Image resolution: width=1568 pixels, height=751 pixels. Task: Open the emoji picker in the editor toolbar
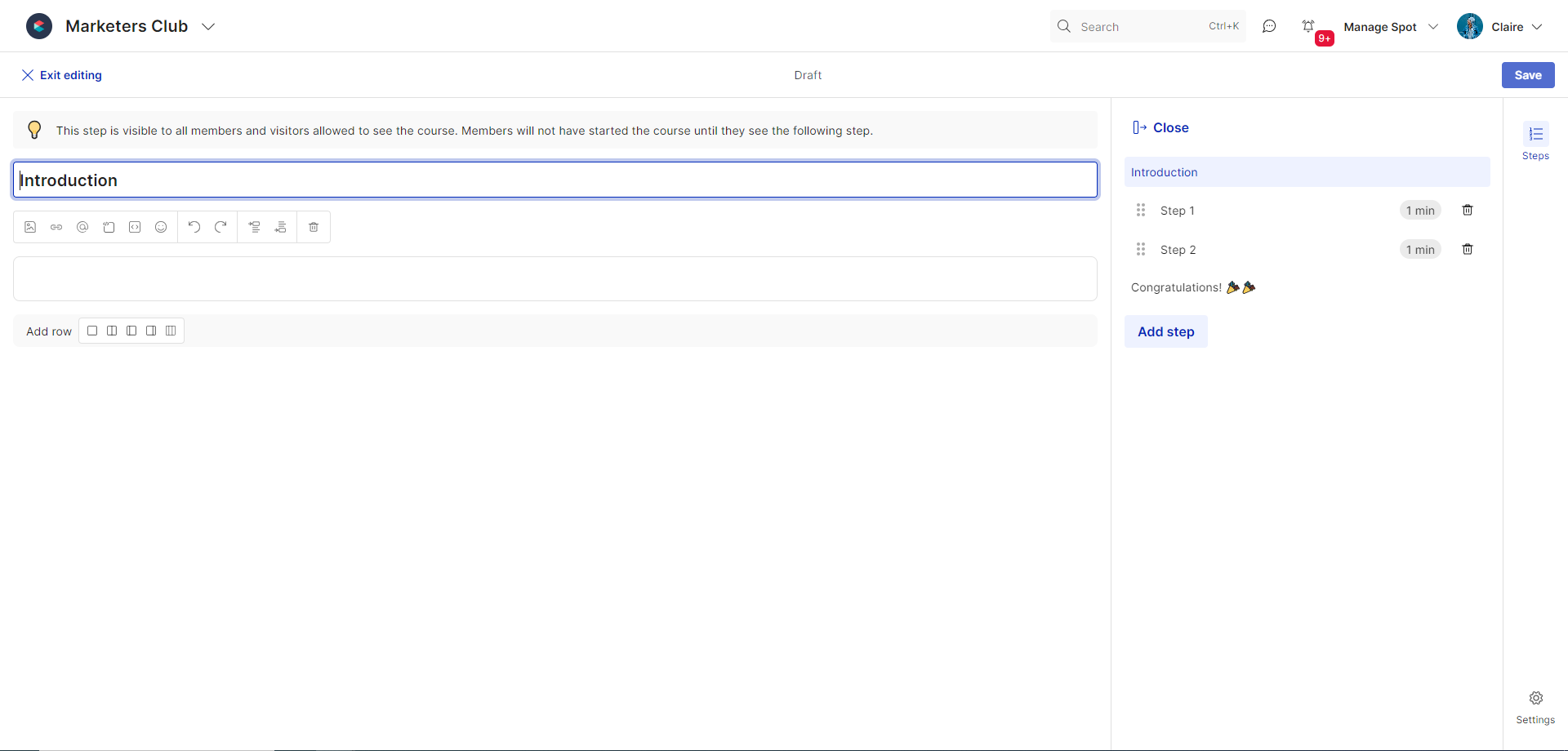click(161, 227)
